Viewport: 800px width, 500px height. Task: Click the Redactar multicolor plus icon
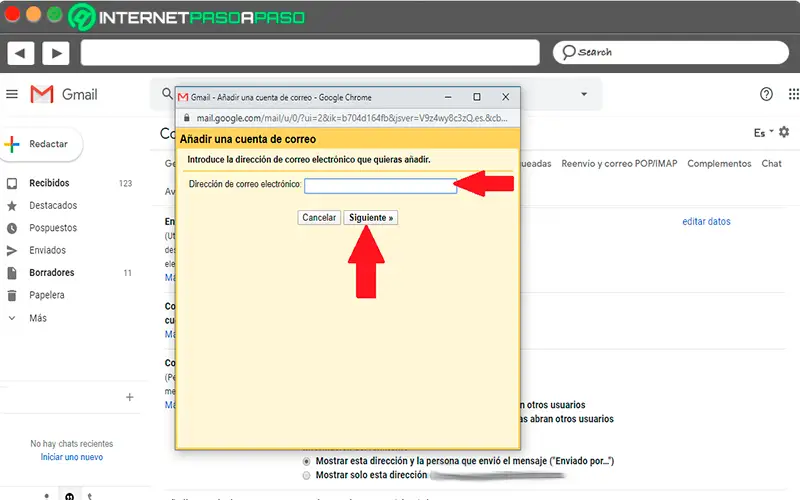[12, 144]
